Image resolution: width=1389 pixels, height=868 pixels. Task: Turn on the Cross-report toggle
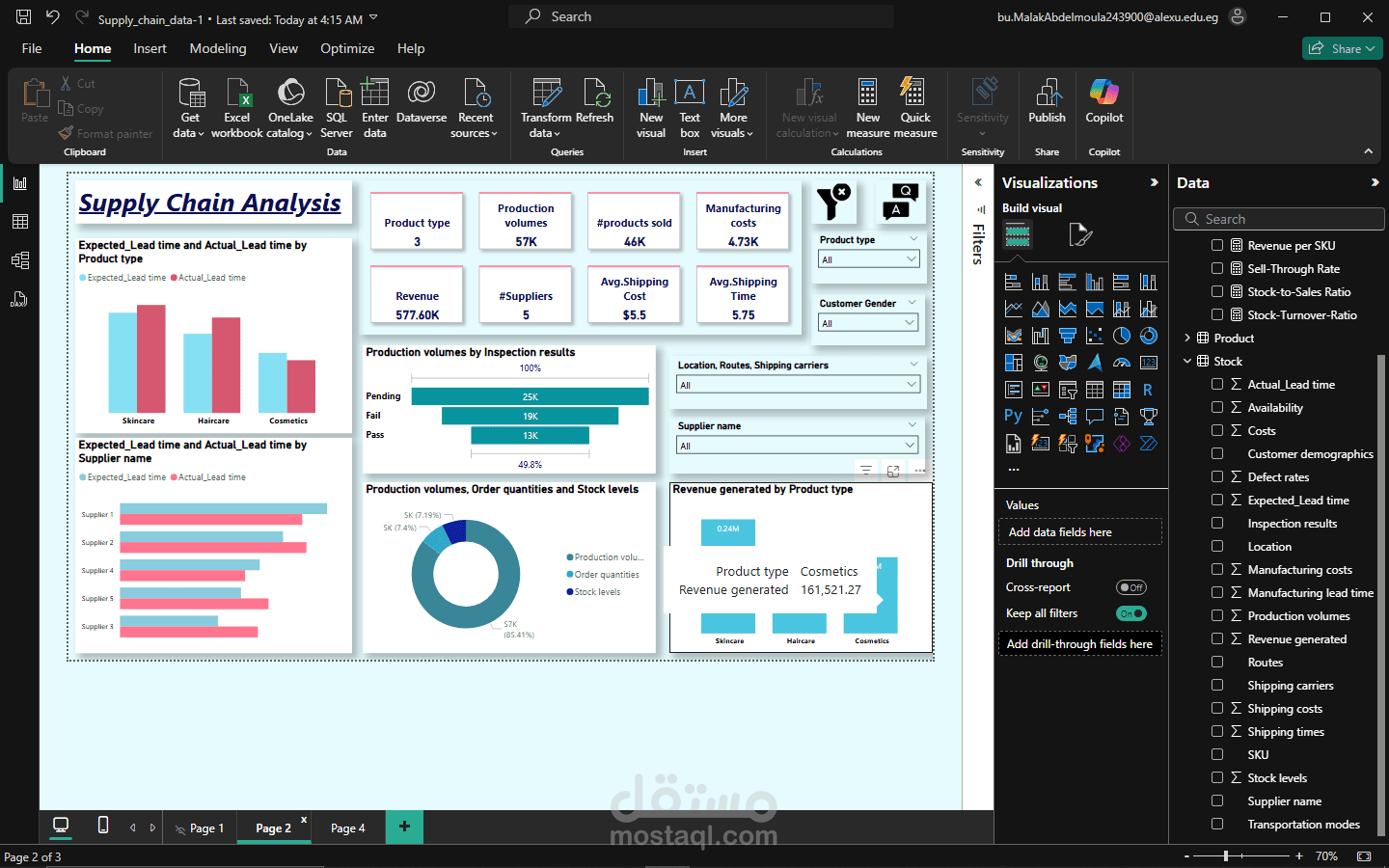tap(1131, 587)
